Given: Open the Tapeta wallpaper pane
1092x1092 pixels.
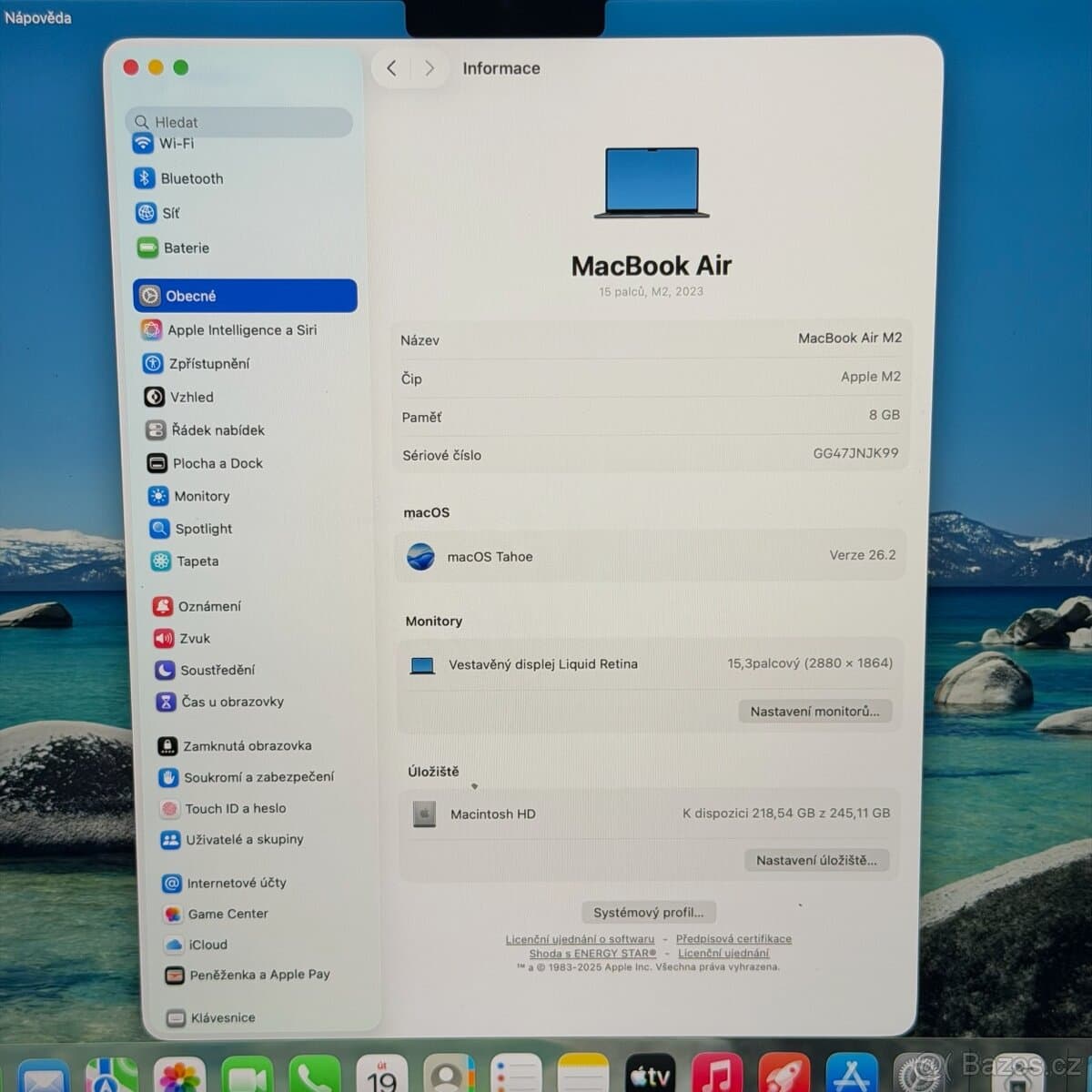Looking at the screenshot, I should 185,561.
